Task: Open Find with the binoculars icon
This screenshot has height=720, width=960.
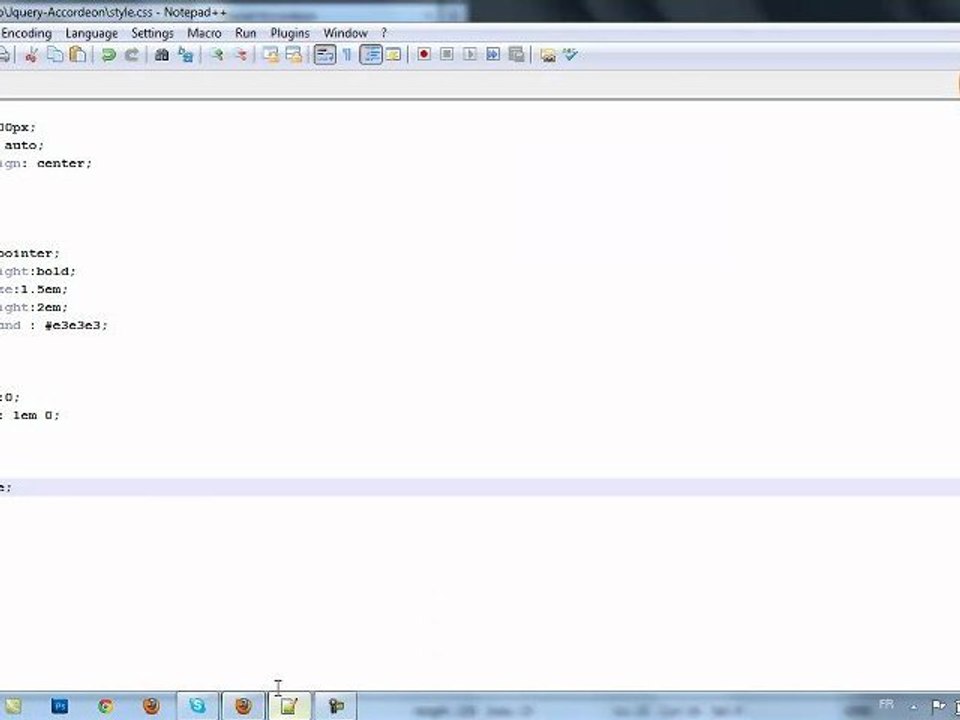Action: pyautogui.click(x=162, y=54)
